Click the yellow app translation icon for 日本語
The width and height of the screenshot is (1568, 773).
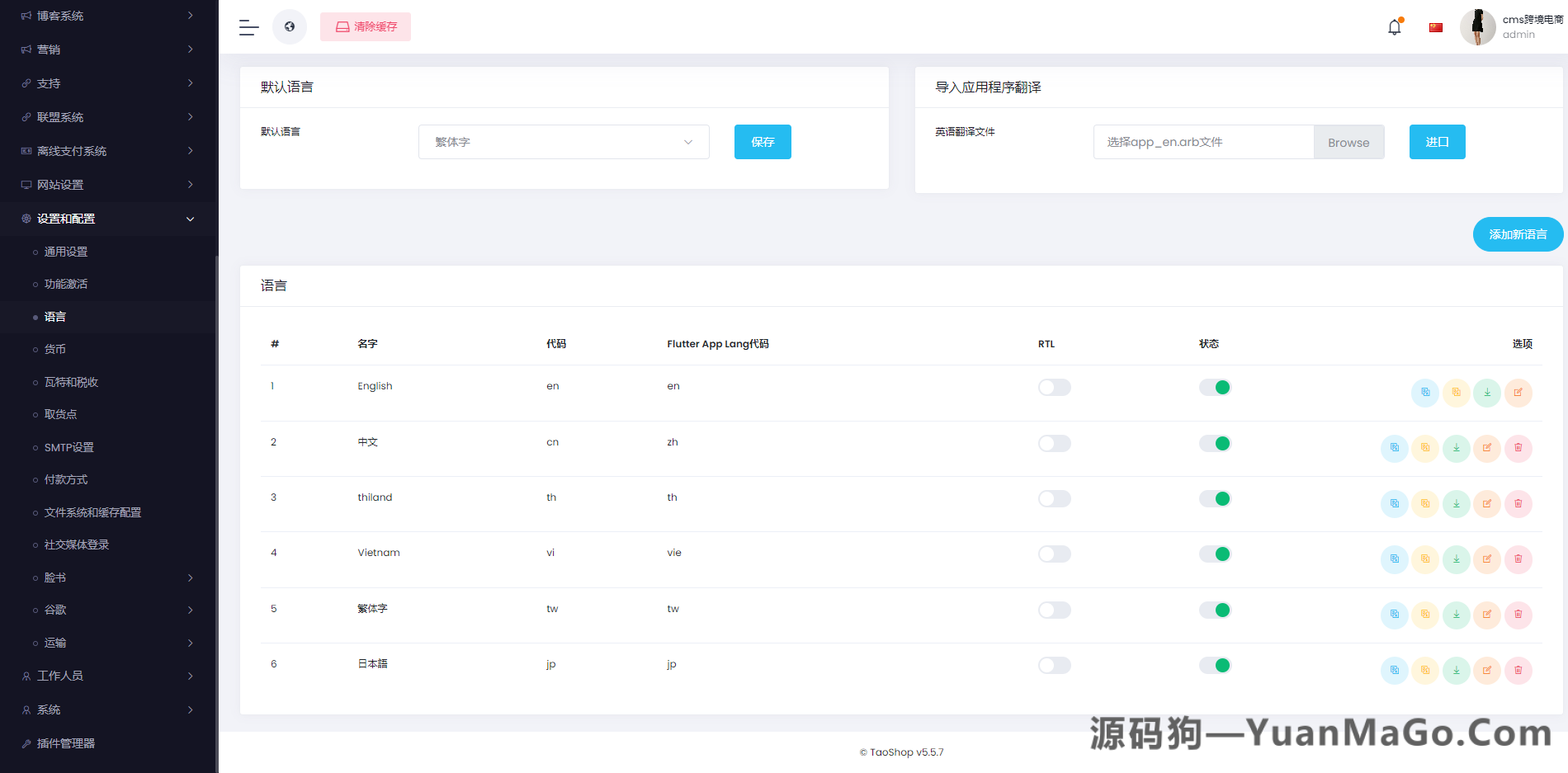1425,670
